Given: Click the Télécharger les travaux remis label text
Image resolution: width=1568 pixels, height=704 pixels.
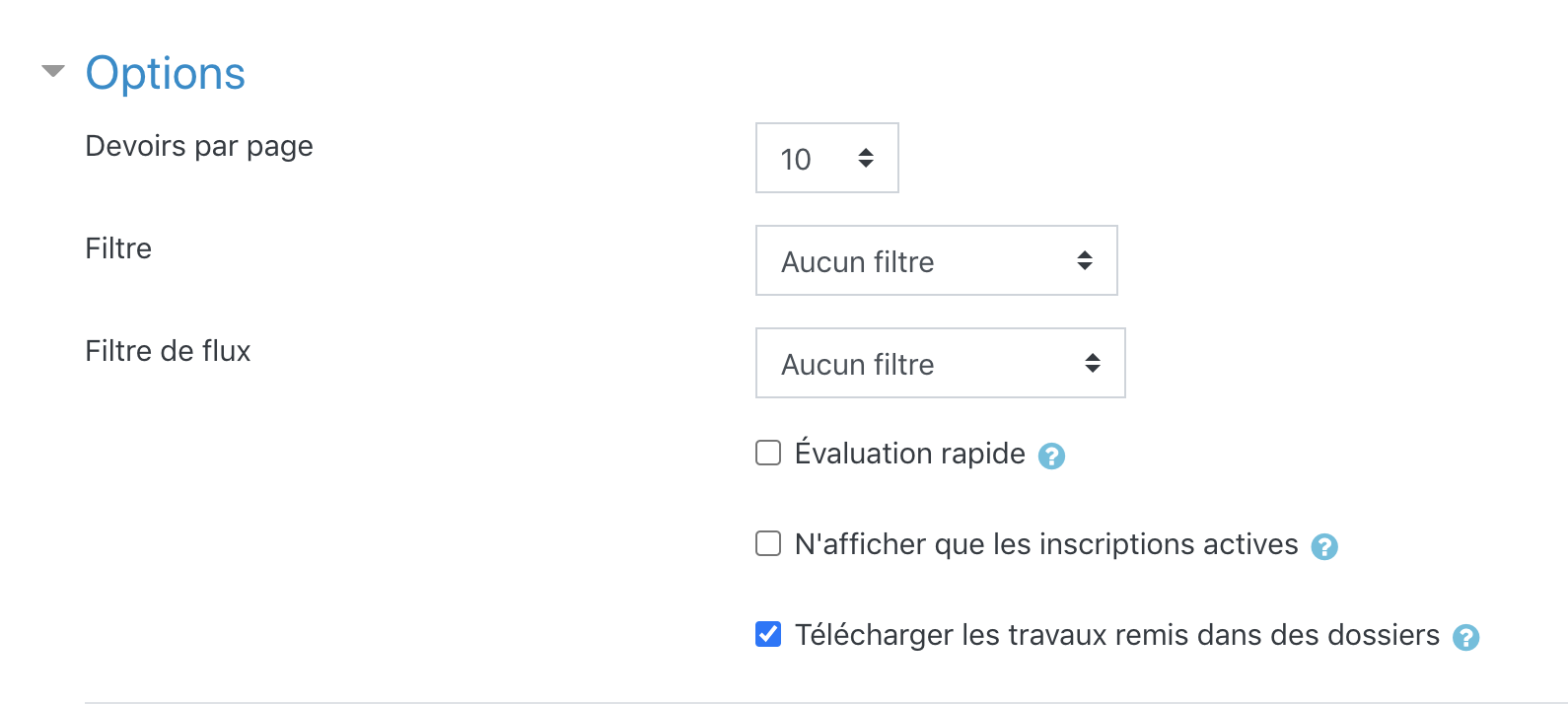Looking at the screenshot, I should point(1116,635).
